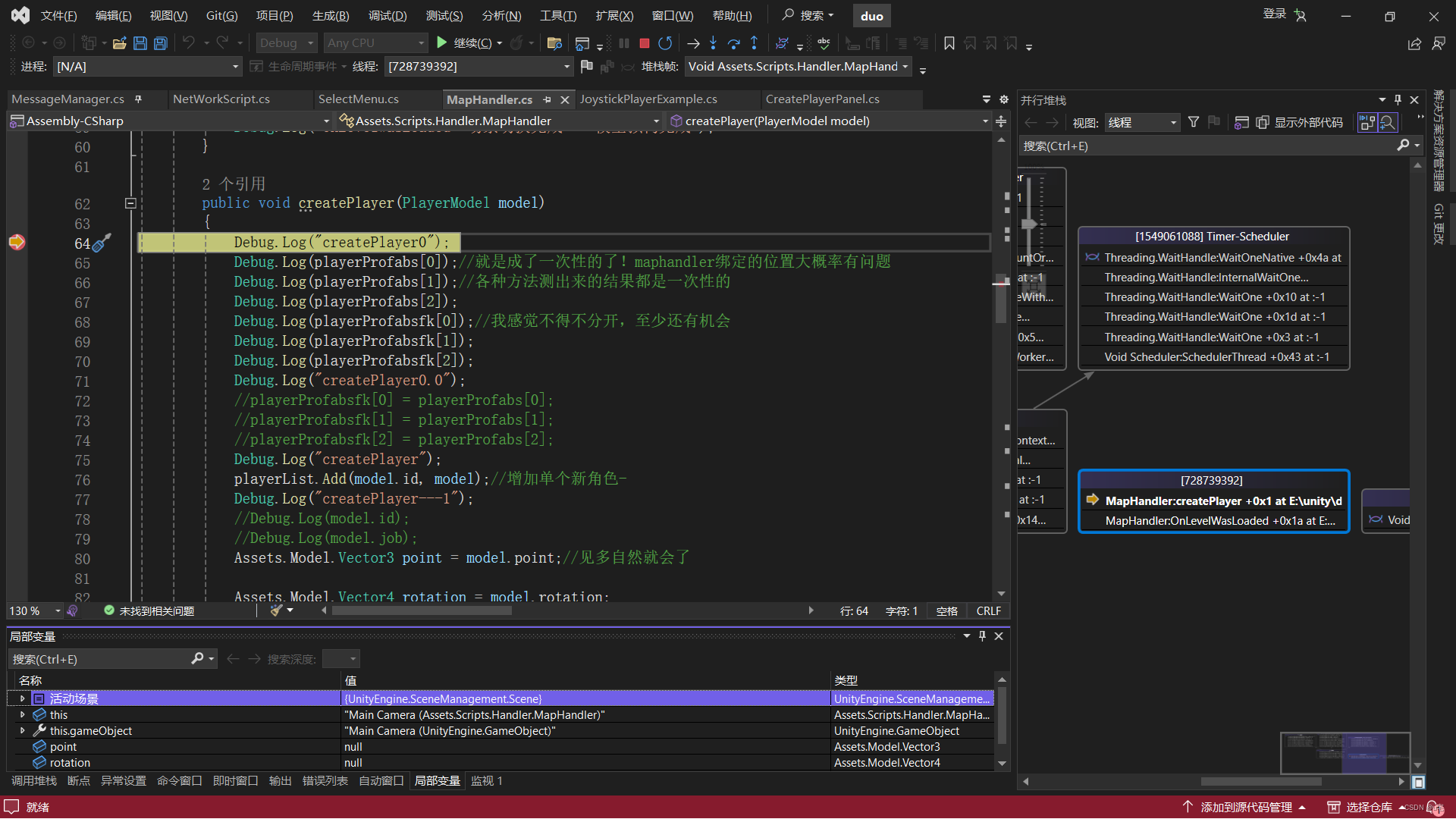
Task: Toggle the pin on the MapHandler.cs tab
Action: (547, 99)
